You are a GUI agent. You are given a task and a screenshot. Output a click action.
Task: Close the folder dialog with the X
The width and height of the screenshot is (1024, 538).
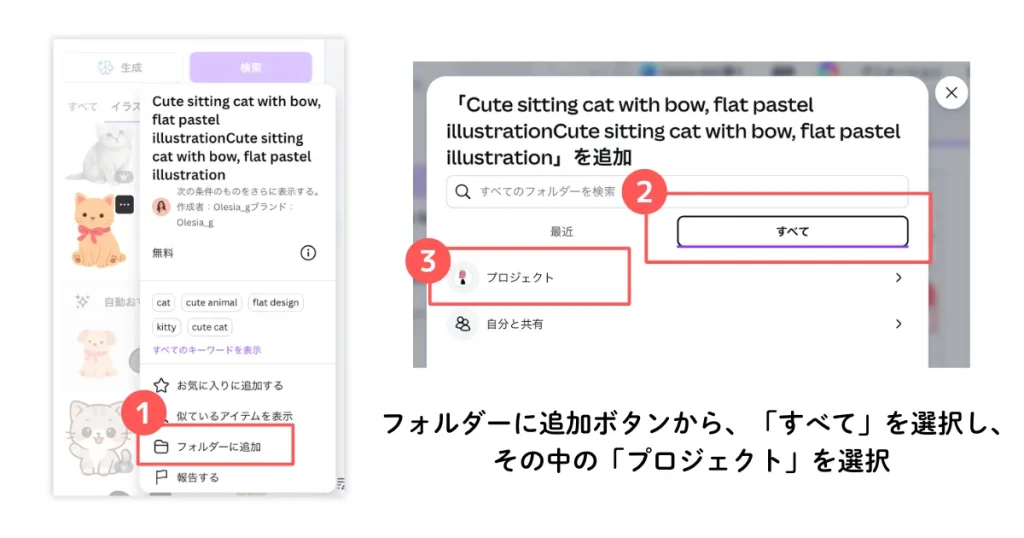(950, 93)
